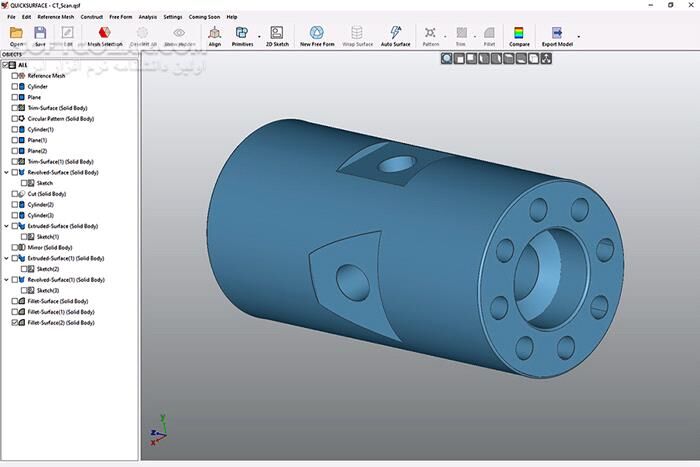Viewport: 700px width, 467px height.
Task: Collapse the Extruded-Surface (Solid Body) node
Action: click(6, 226)
